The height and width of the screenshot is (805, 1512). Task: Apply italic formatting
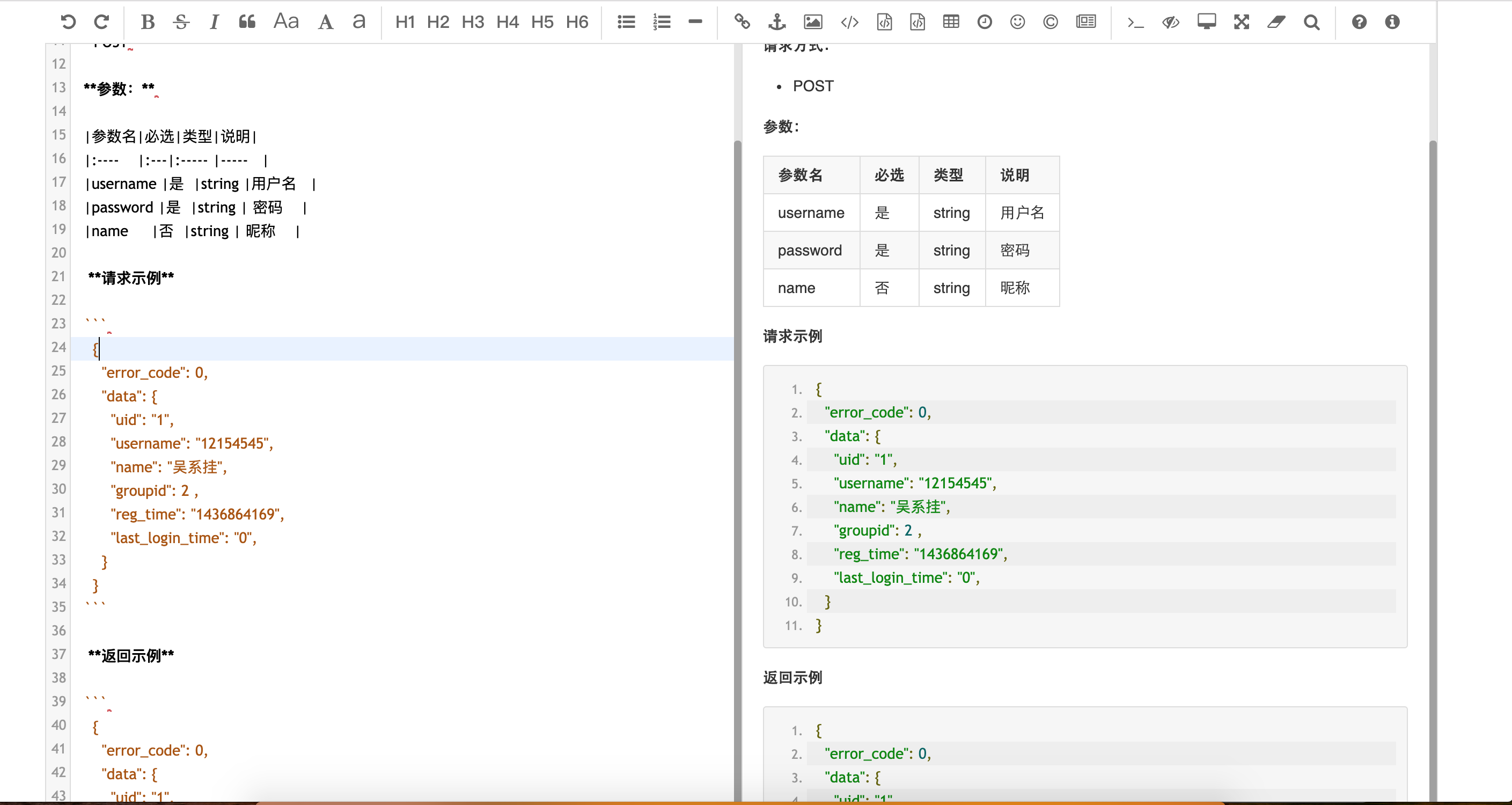coord(214,23)
